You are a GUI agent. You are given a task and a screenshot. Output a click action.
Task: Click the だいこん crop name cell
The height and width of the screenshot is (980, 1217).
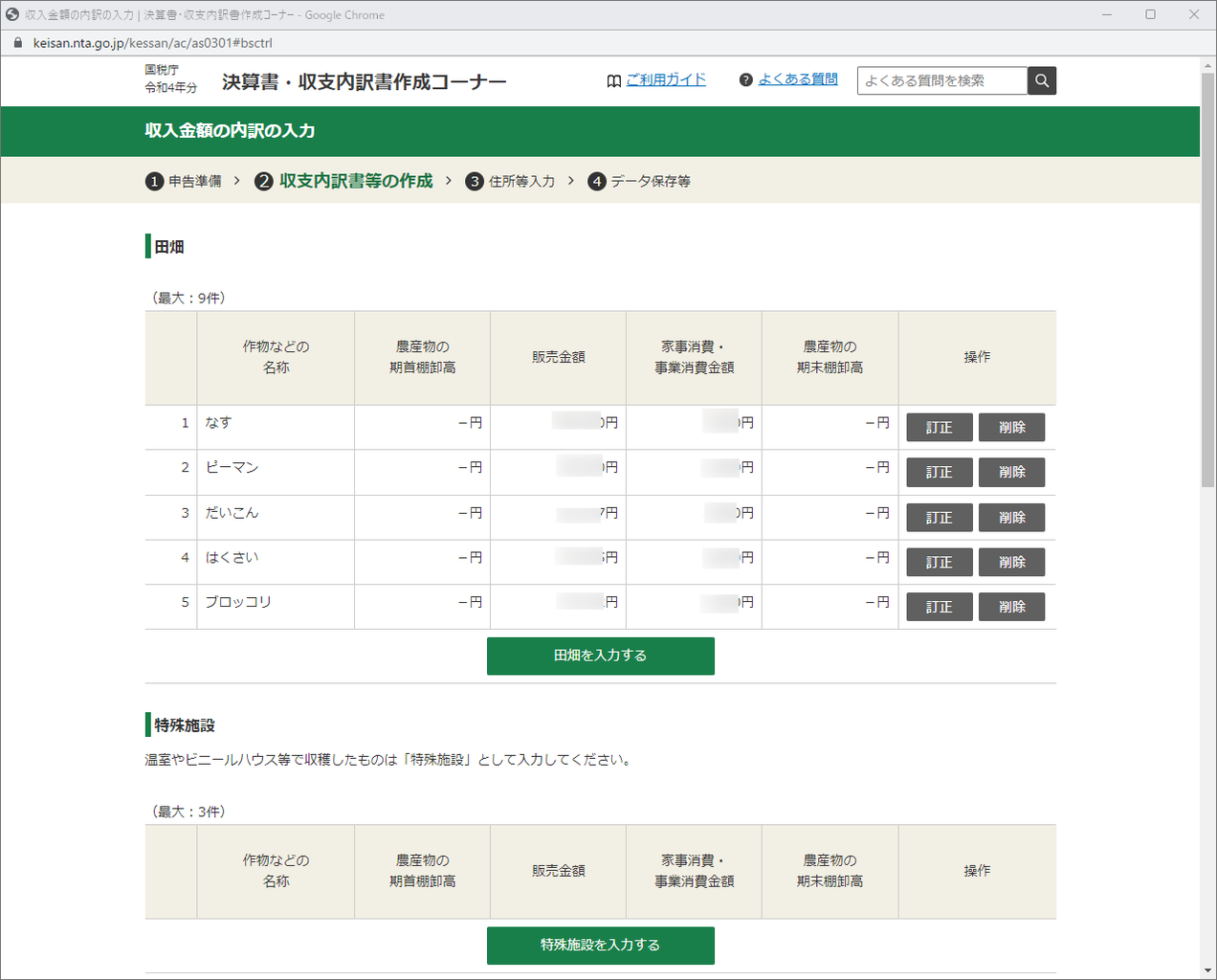pyautogui.click(x=276, y=518)
